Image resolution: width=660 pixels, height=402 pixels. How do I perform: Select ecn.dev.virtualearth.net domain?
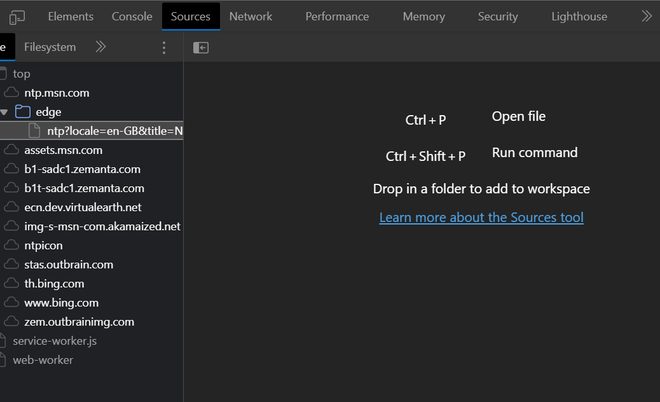(83, 207)
